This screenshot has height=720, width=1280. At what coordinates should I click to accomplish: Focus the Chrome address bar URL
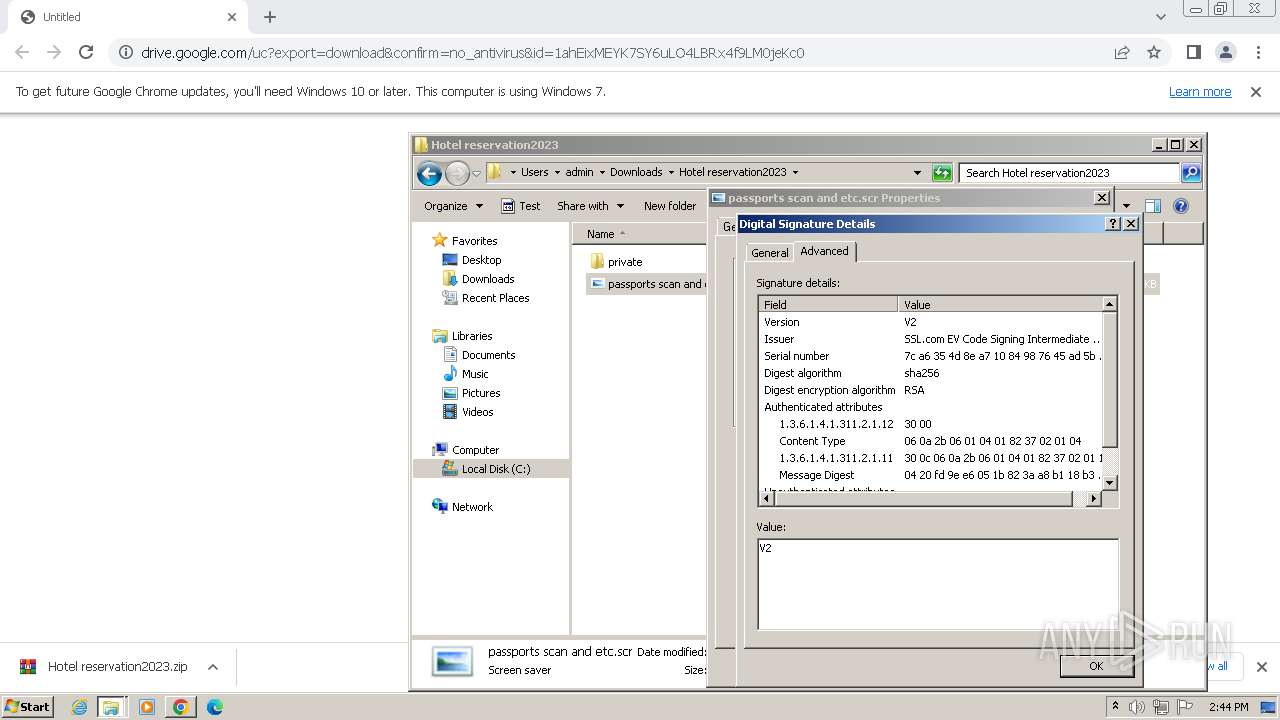coord(473,53)
